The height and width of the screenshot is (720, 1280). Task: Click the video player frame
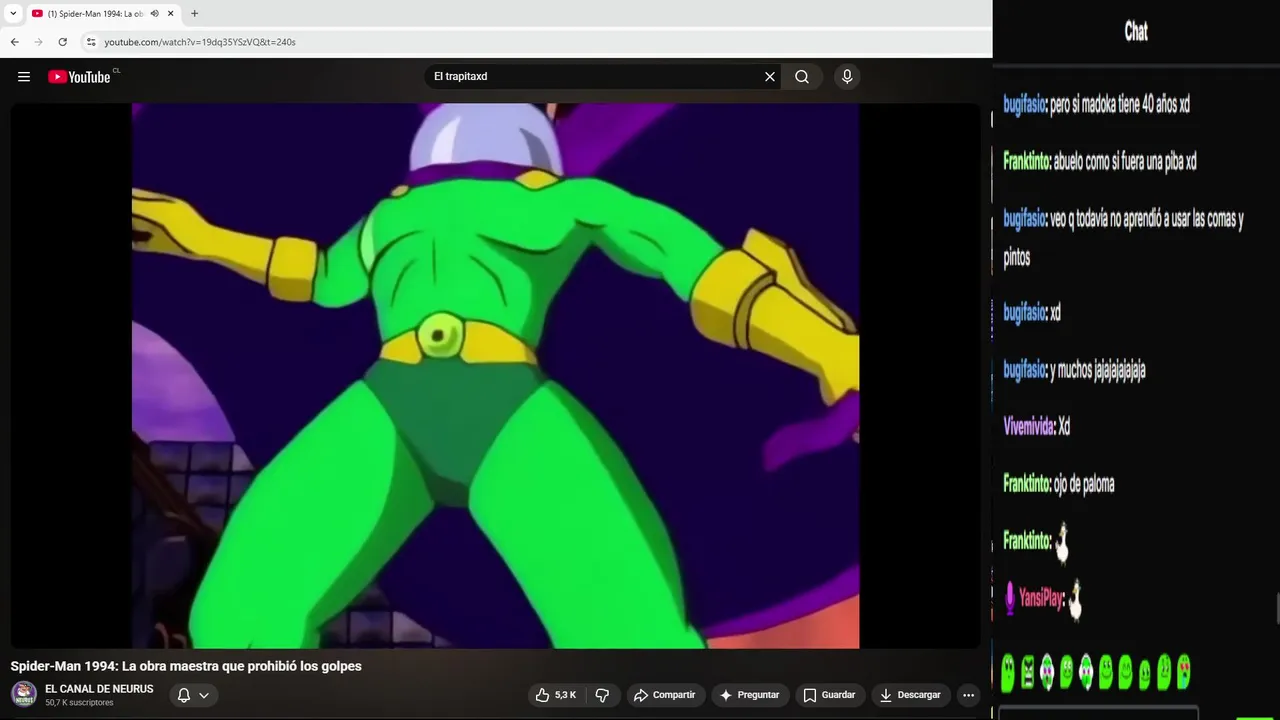coord(495,376)
